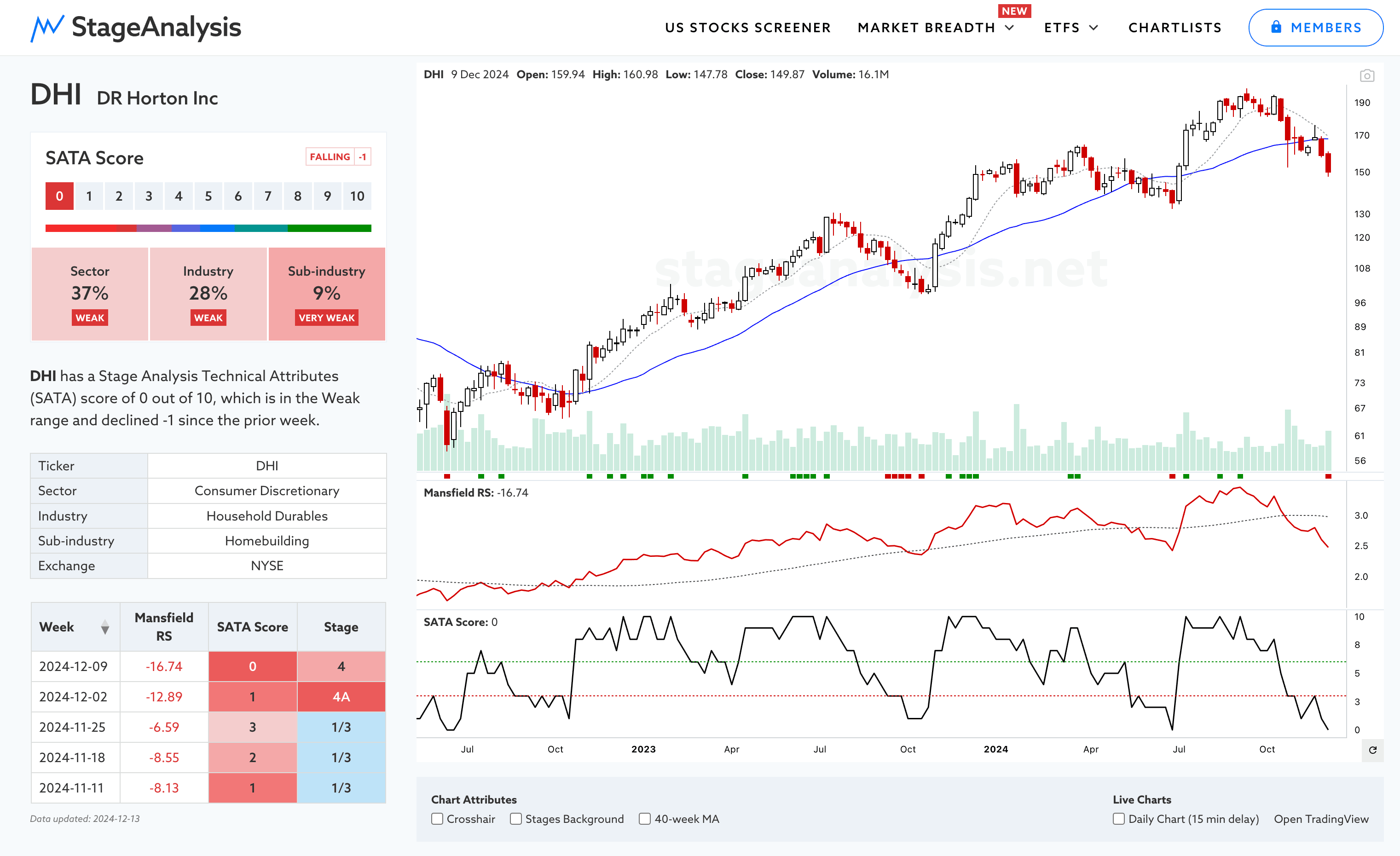Click the -8.55 Mansfield RS cell
Screen dimensions: 1400x856
[x=164, y=758]
